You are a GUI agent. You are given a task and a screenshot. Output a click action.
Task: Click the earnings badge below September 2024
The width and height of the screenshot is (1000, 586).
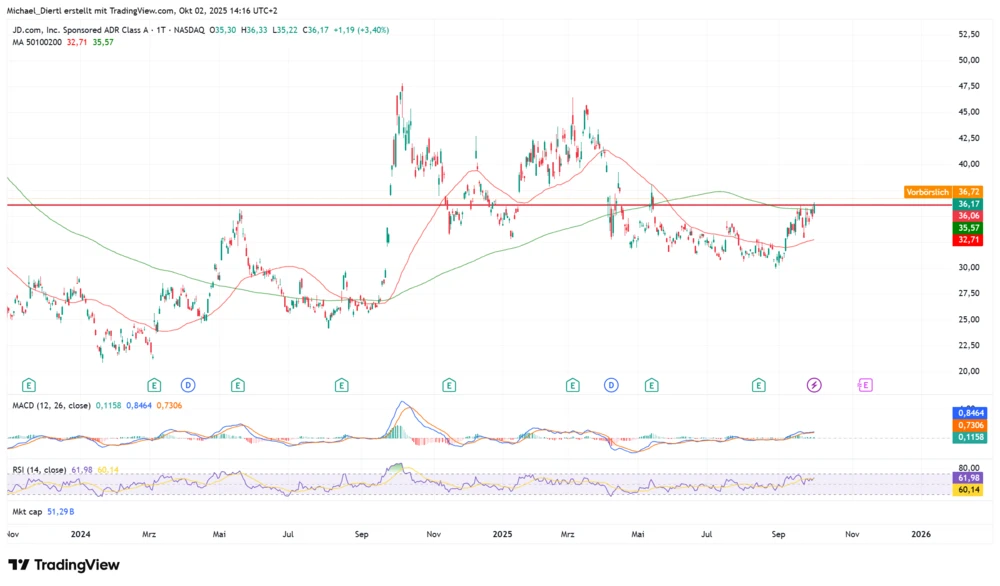(x=341, y=384)
